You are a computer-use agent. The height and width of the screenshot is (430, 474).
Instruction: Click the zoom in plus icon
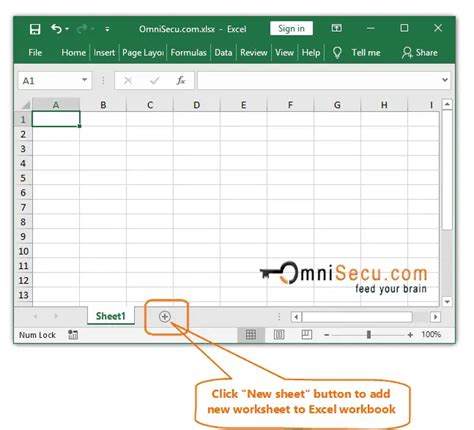pos(410,335)
